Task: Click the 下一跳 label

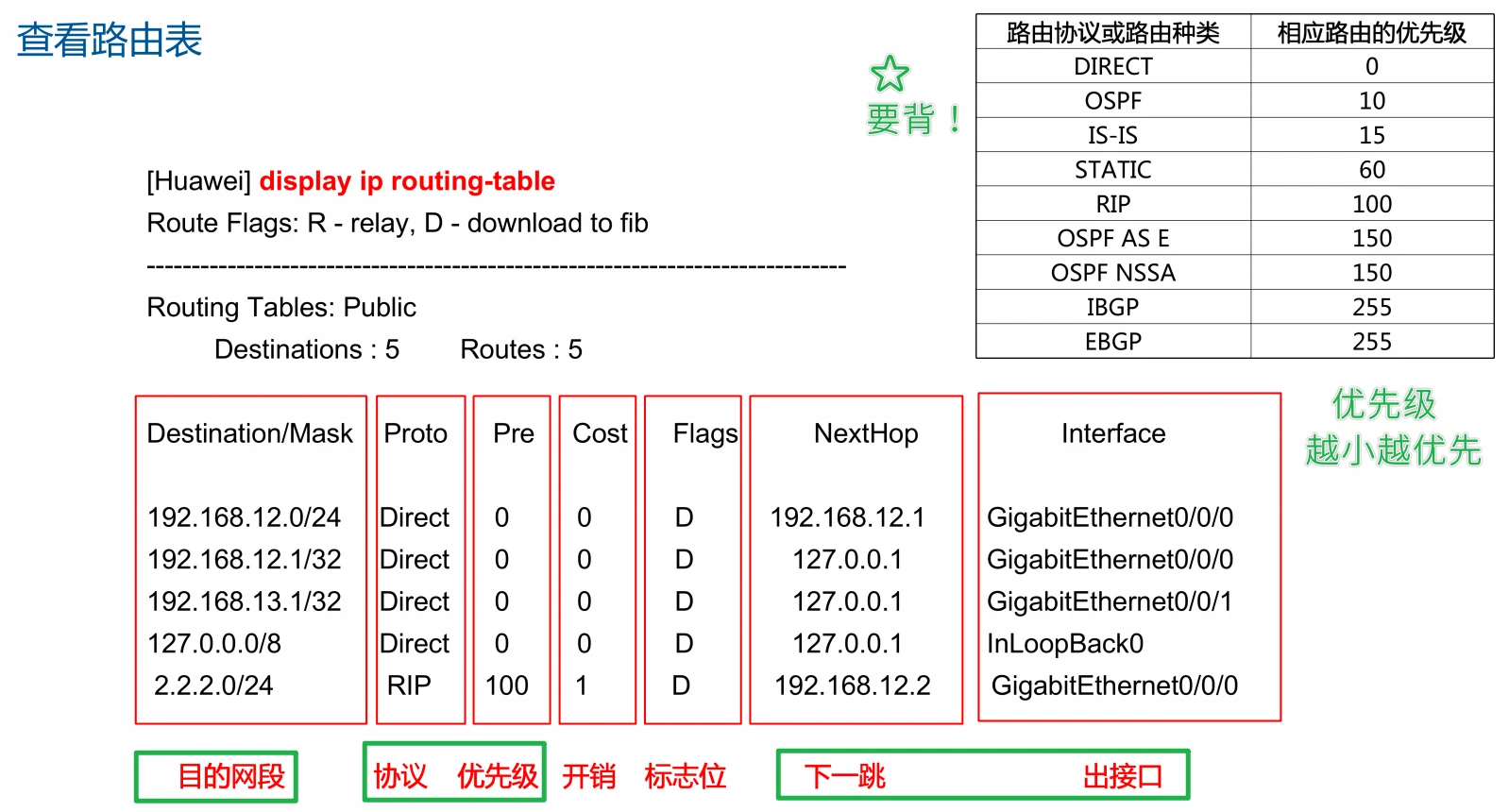Action: (844, 776)
